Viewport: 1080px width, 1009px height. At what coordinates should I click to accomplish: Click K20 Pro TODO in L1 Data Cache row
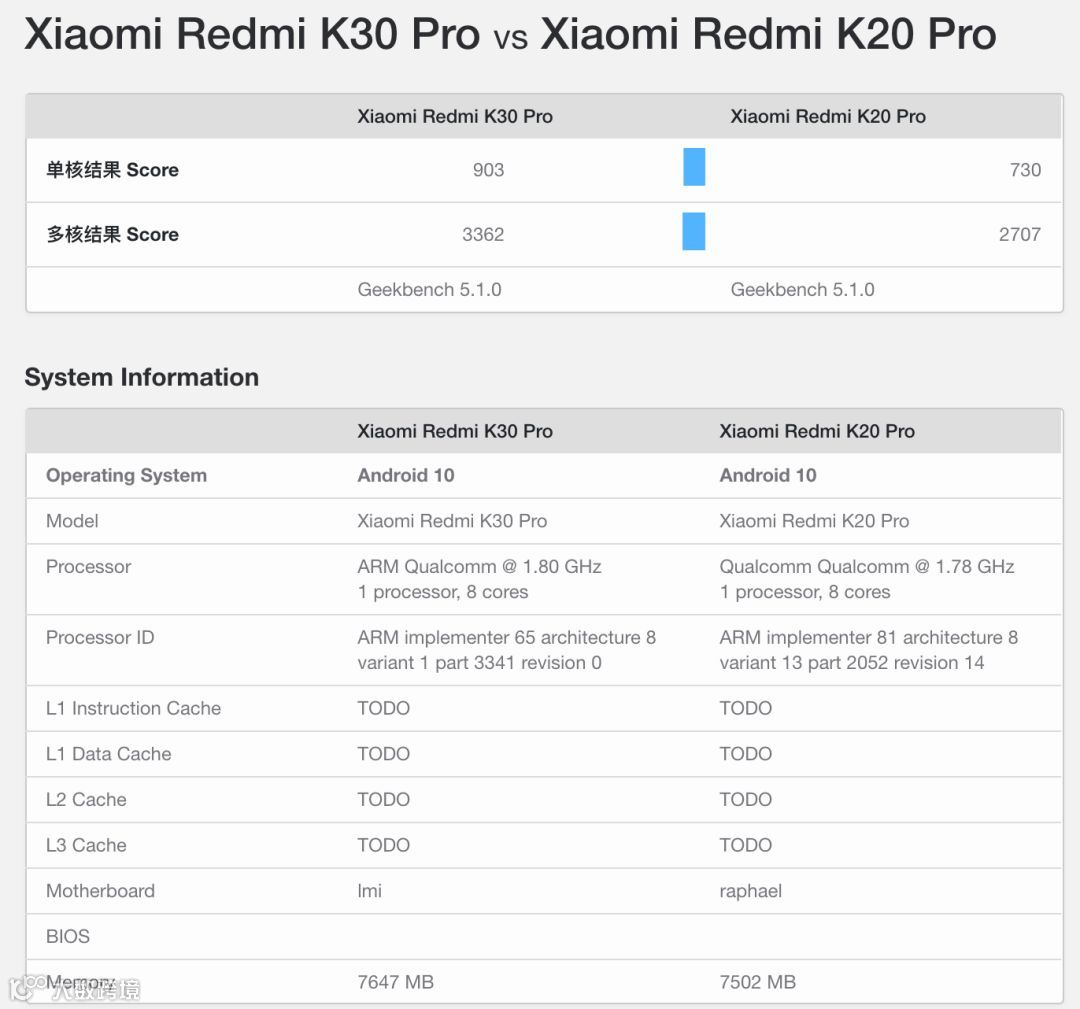pyautogui.click(x=746, y=754)
